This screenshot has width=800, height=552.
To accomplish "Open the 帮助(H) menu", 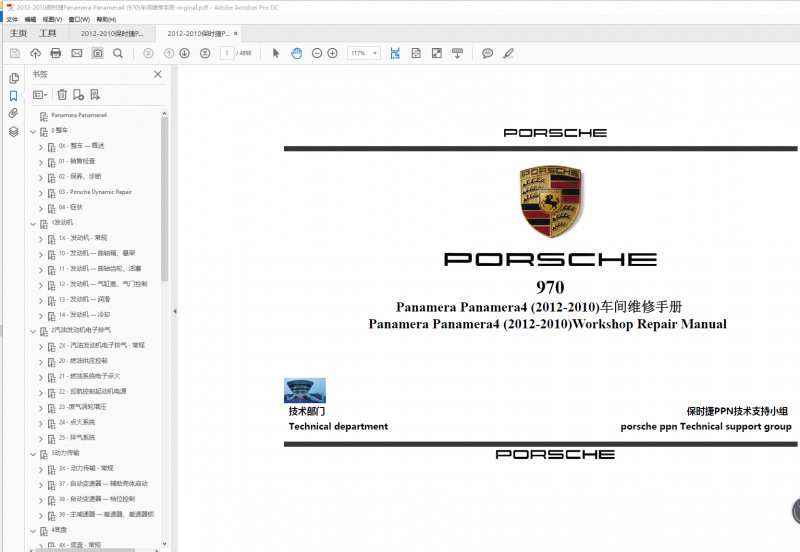I will [106, 19].
